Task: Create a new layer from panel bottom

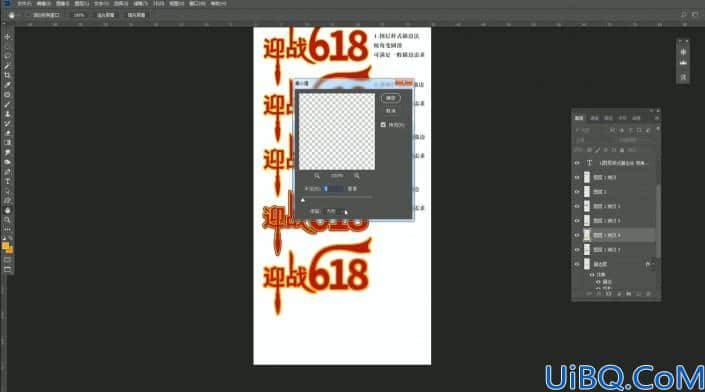Action: [x=638, y=294]
